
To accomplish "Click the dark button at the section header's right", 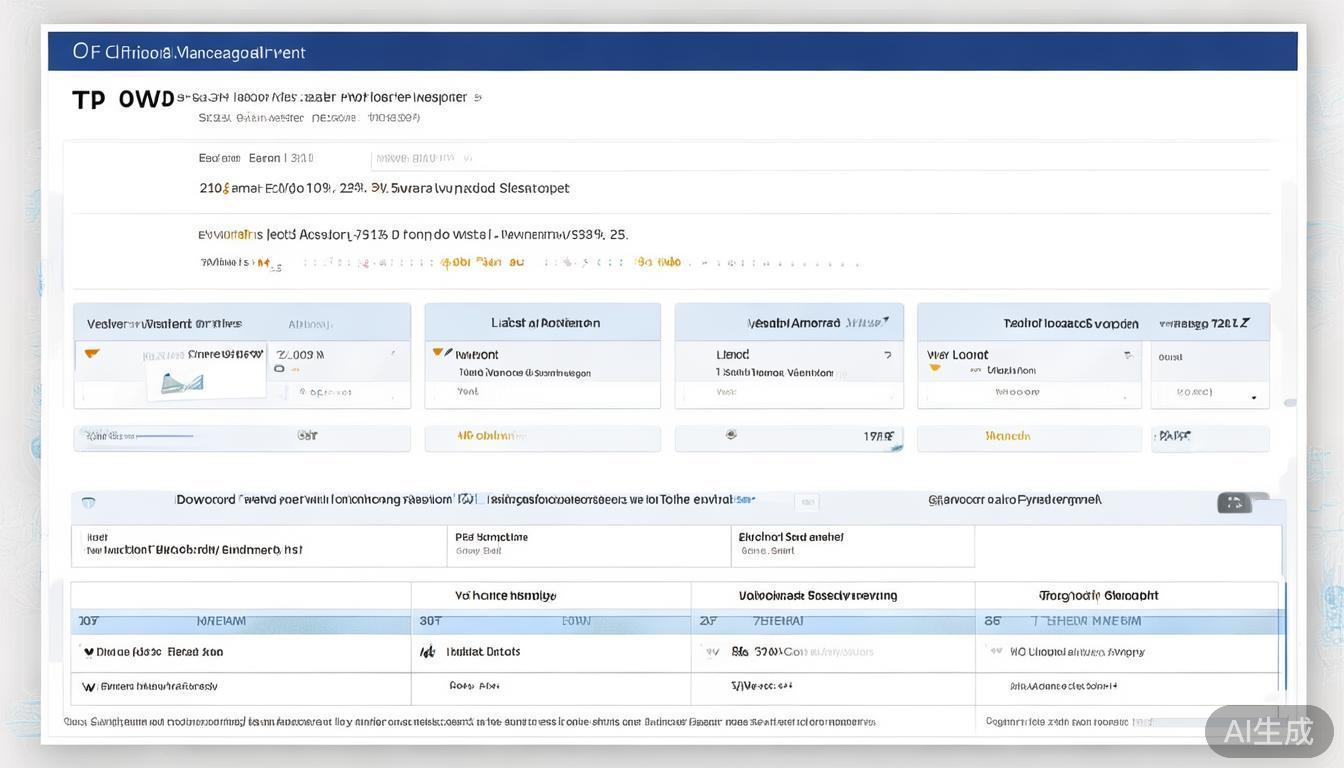I will [x=1234, y=502].
